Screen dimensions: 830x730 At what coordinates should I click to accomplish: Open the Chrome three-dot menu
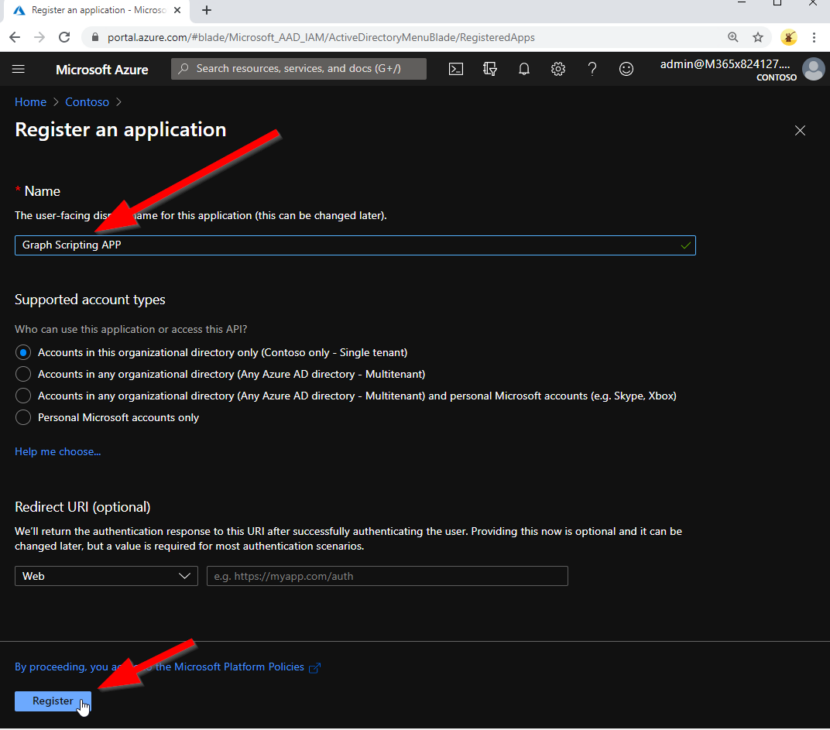coord(814,37)
